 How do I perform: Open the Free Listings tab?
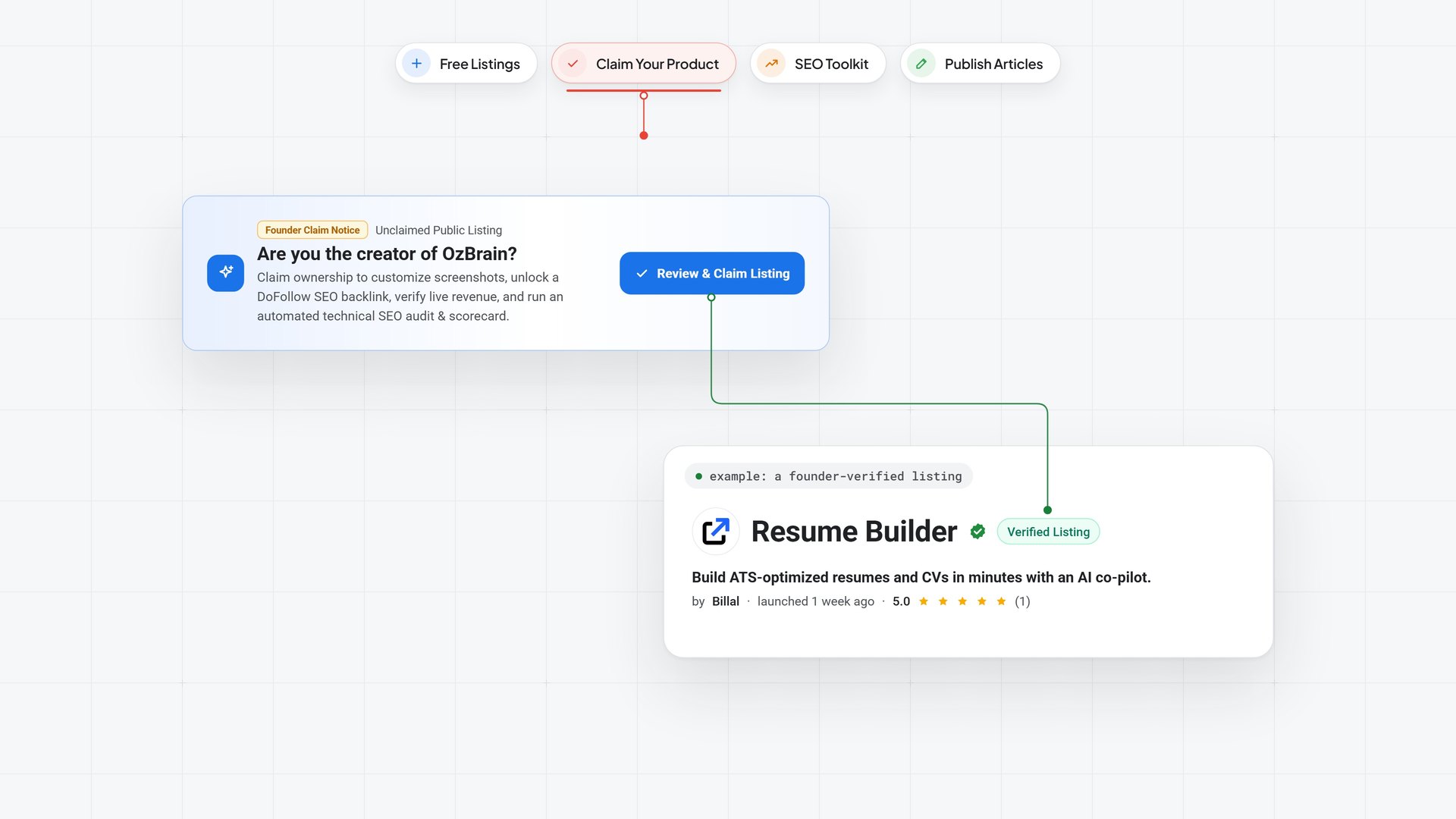point(466,64)
